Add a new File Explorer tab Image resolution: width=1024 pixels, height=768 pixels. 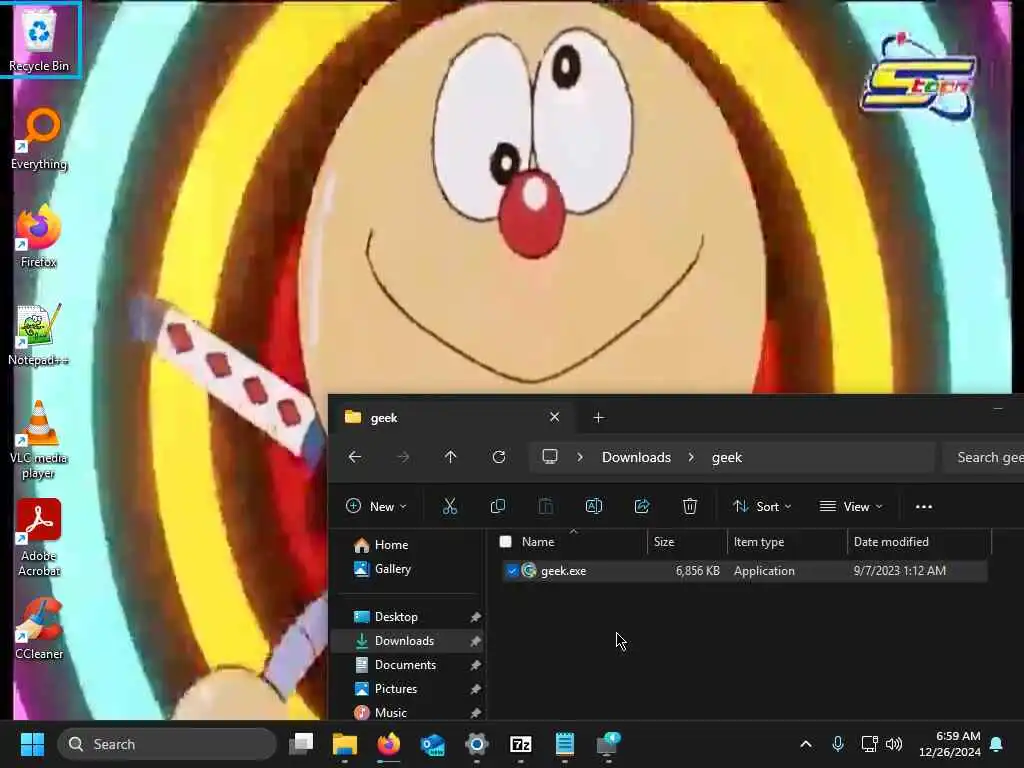click(598, 417)
